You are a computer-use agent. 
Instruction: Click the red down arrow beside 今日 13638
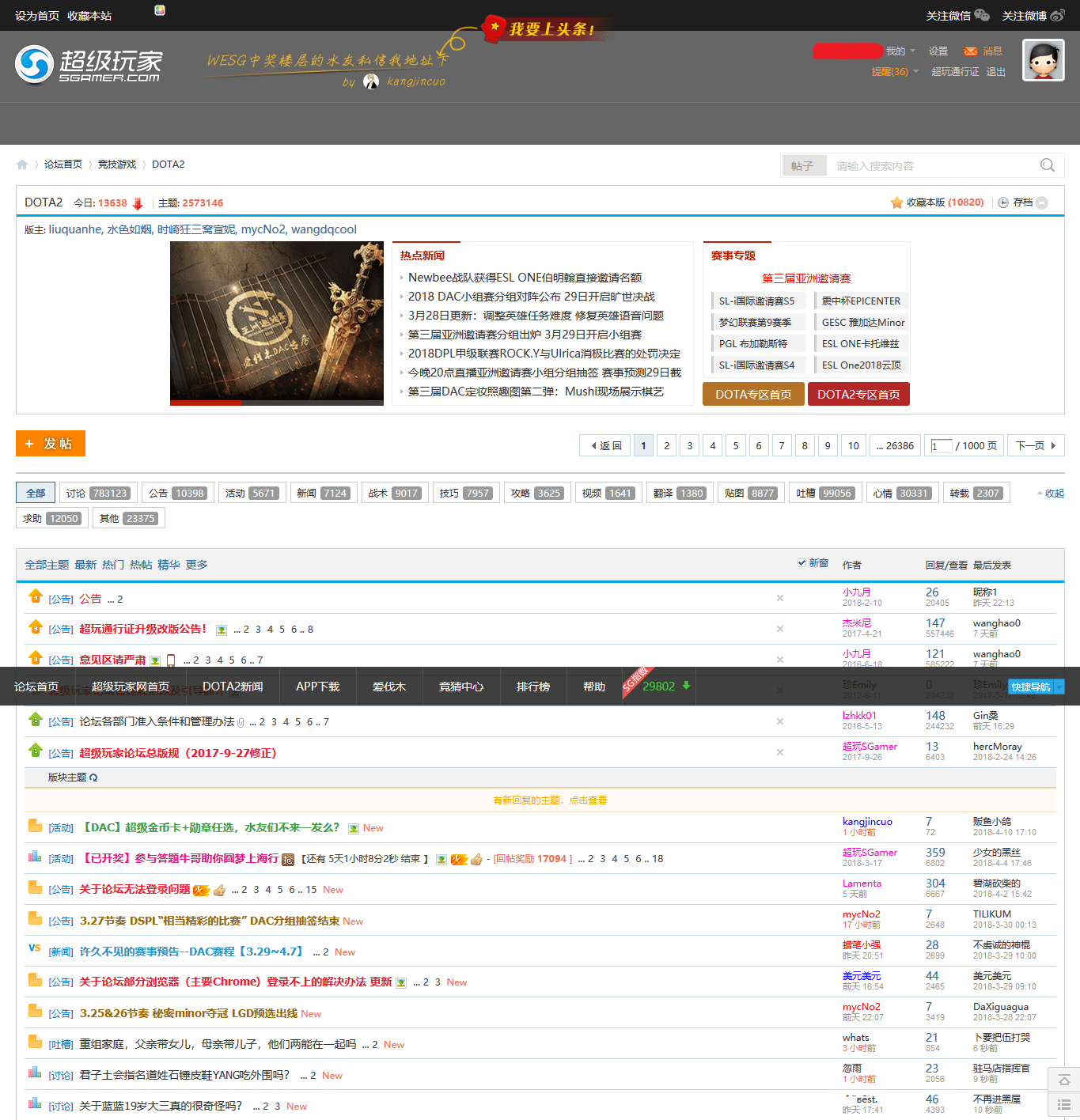(x=138, y=203)
